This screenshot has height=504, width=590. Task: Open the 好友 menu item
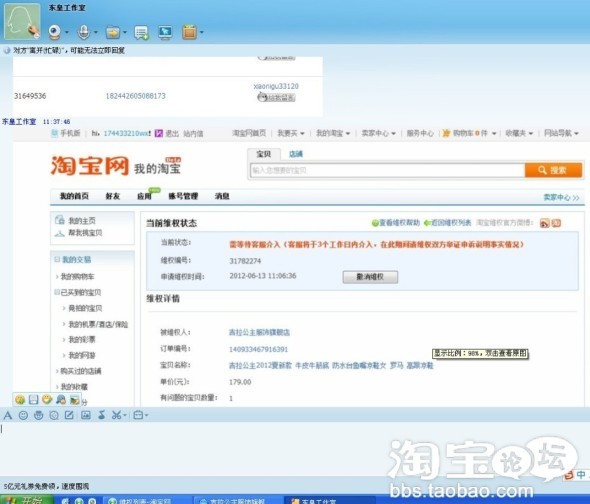113,196
